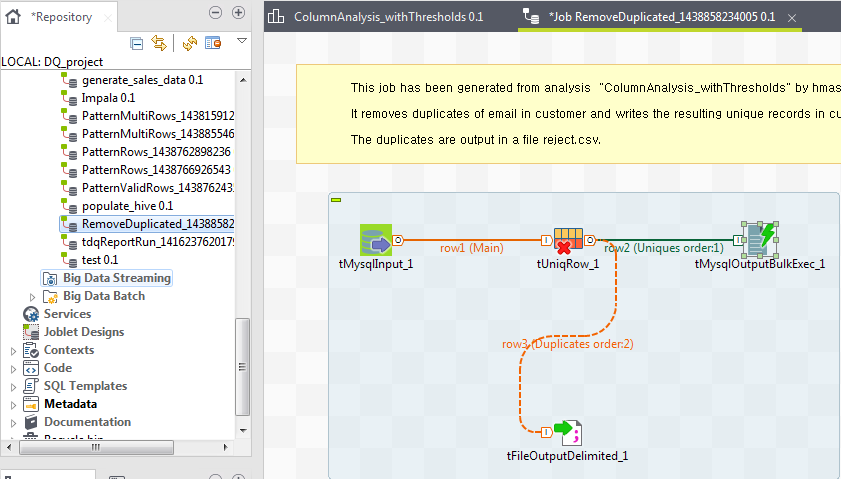Select the row3 (Duplicates order:2) label
Screen dimensions: 841x479
[567, 344]
